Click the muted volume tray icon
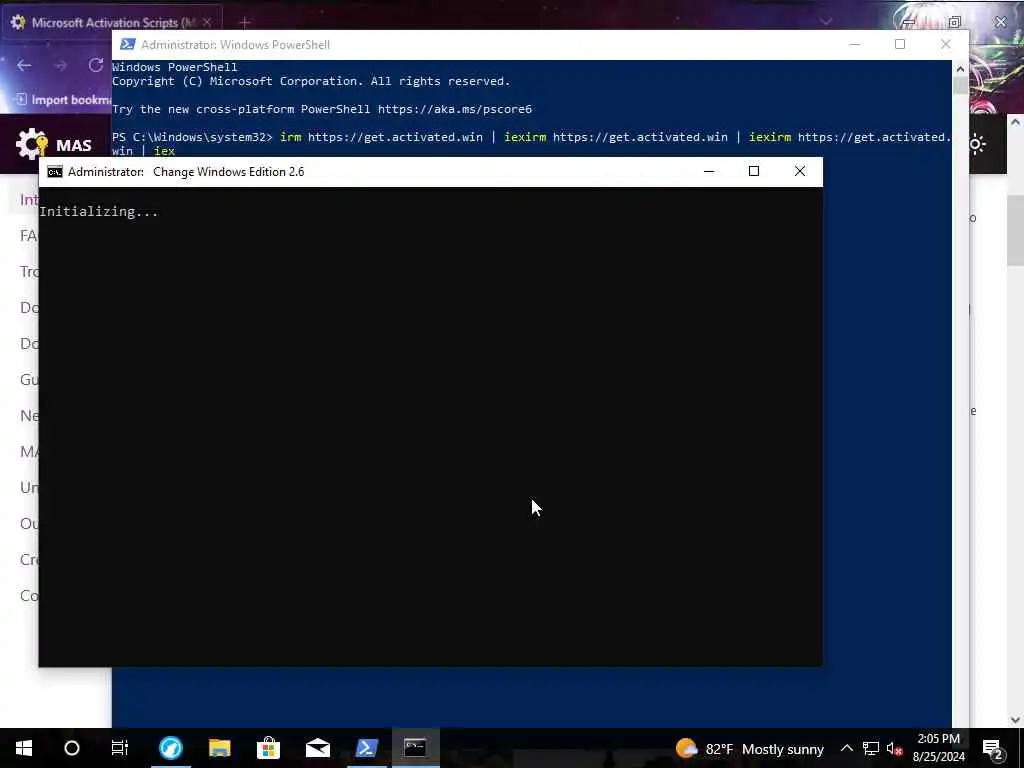 click(x=894, y=748)
